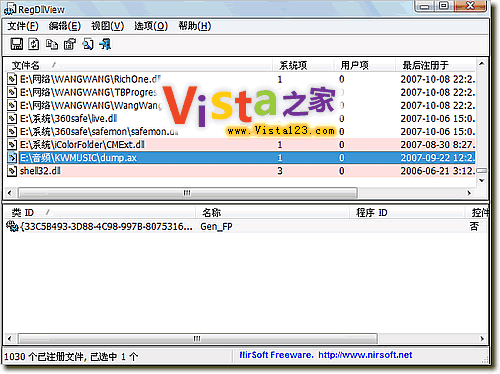Image resolution: width=500 pixels, height=374 pixels.
Task: Open the 编辑(E) menu
Action: pos(64,26)
